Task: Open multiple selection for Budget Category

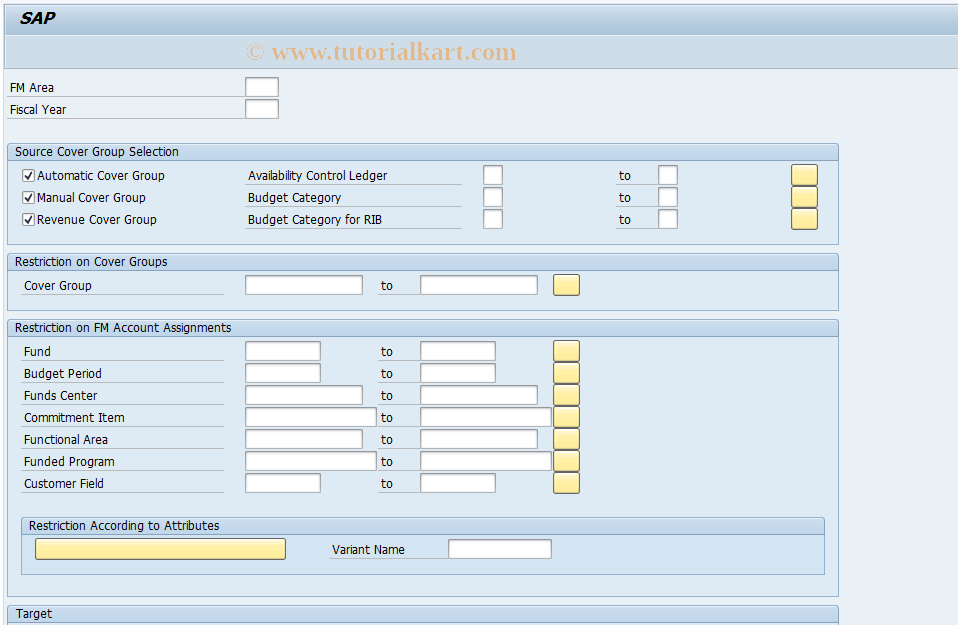Action: pyautogui.click(x=804, y=197)
